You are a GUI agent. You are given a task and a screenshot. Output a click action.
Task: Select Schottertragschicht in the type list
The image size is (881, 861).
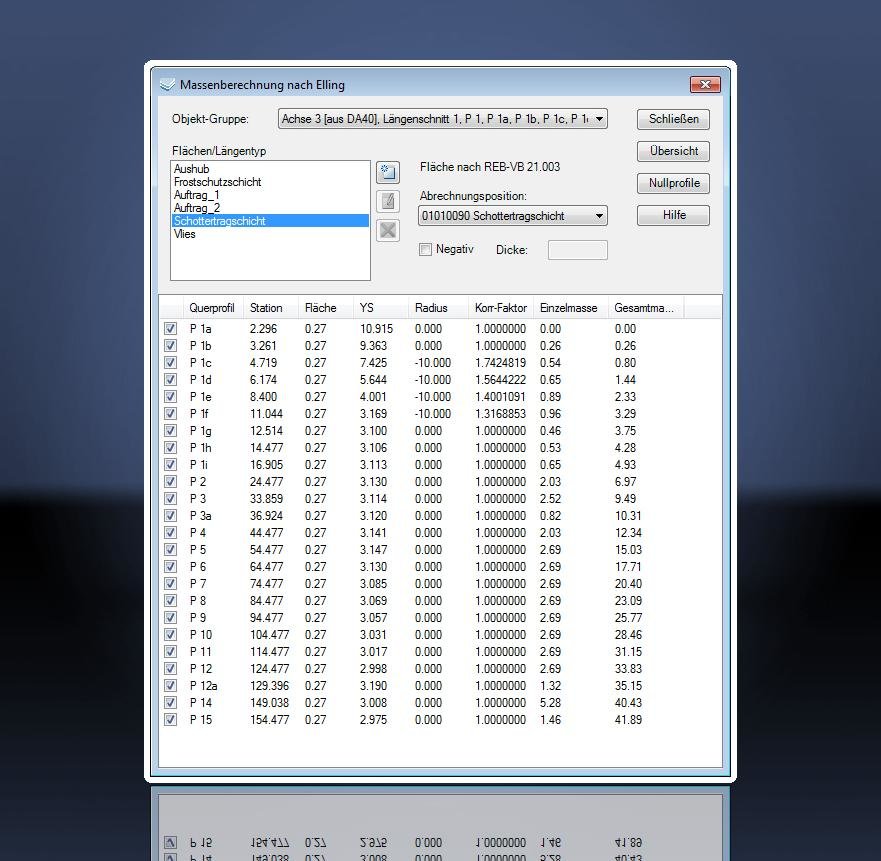[x=270, y=221]
